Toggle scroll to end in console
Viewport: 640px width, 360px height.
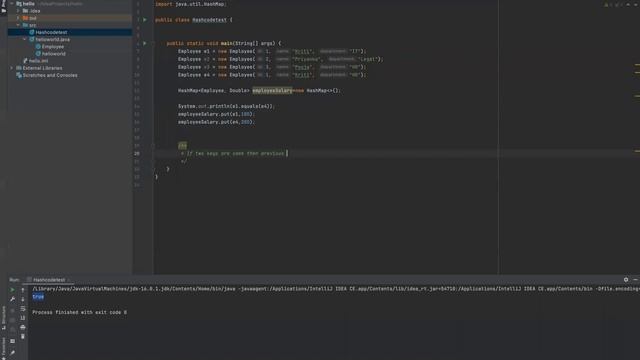point(23,318)
